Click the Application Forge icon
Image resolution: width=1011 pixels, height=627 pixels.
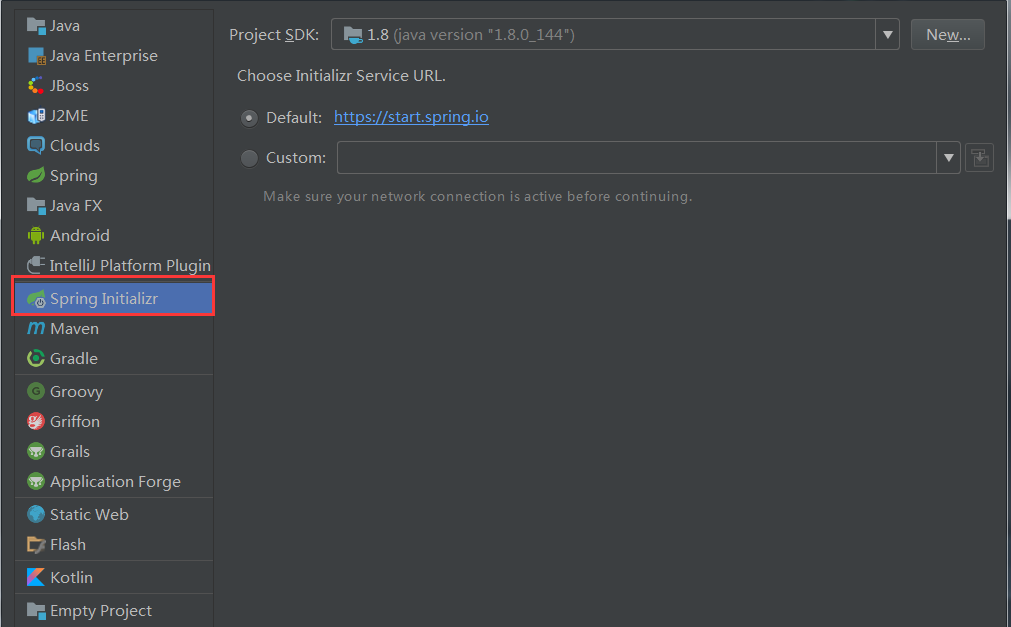(x=36, y=481)
